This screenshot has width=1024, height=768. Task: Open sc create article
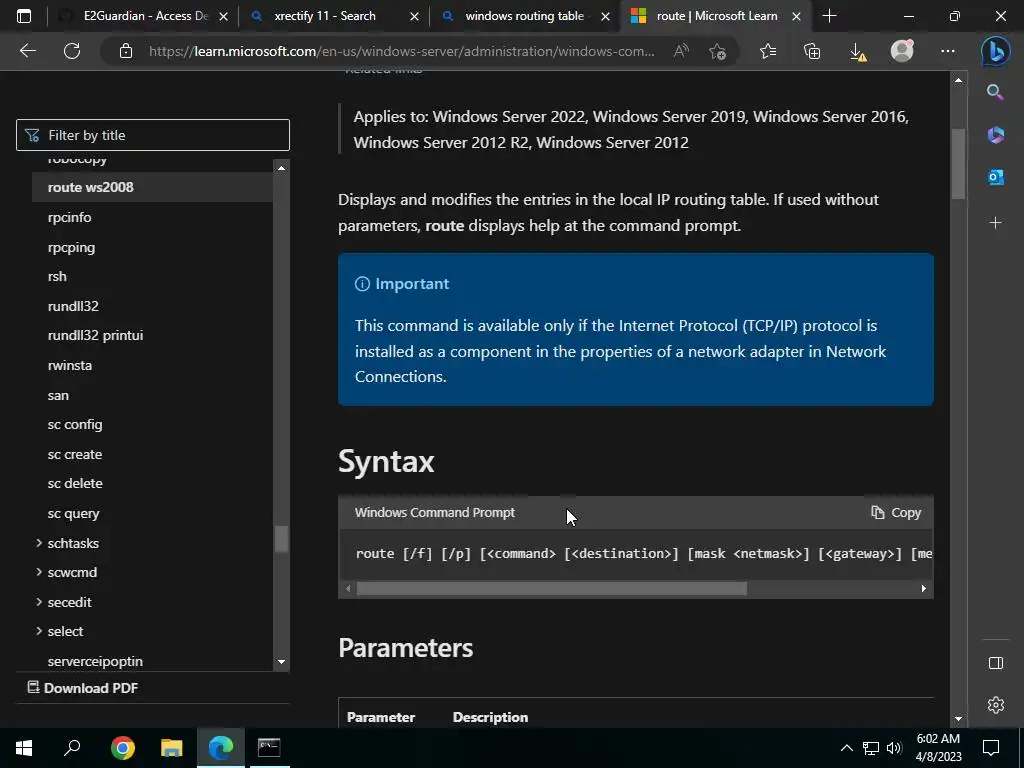pyautogui.click(x=74, y=455)
